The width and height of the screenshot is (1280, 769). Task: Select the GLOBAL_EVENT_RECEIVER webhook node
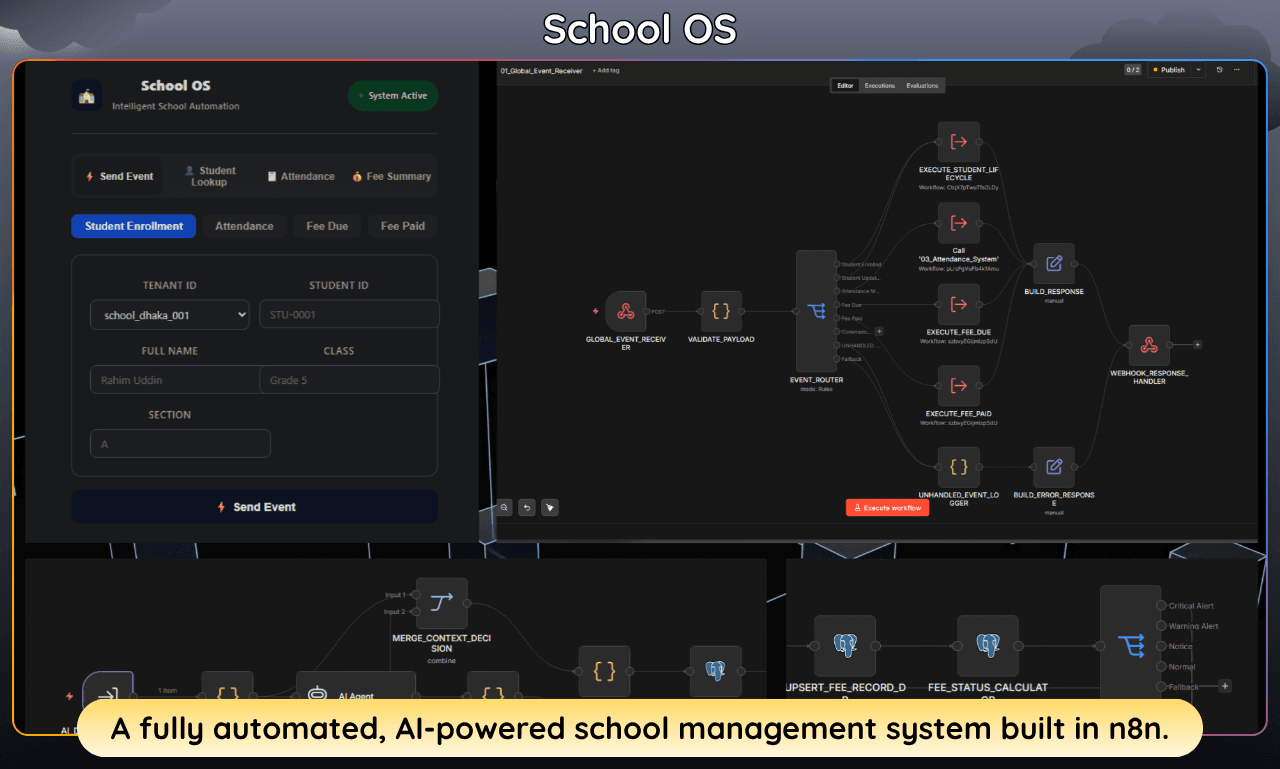(626, 311)
